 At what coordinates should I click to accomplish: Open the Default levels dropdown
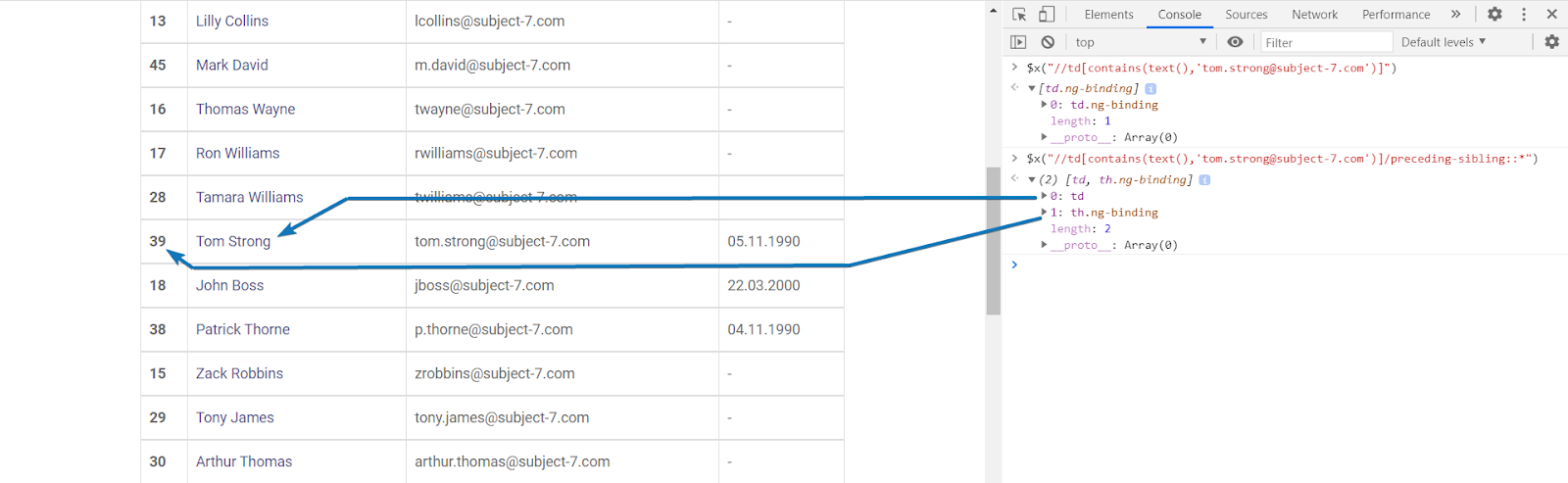(x=1444, y=42)
